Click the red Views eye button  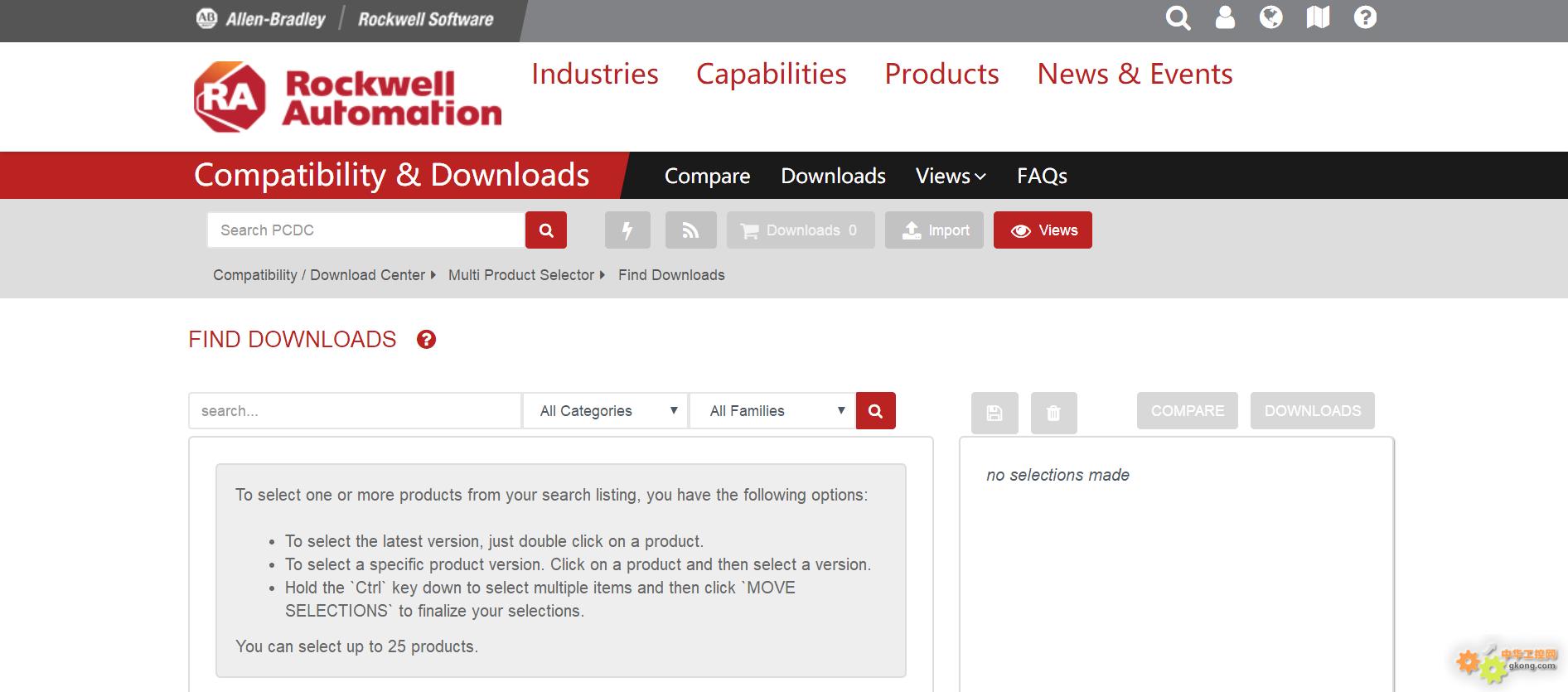(x=1043, y=230)
